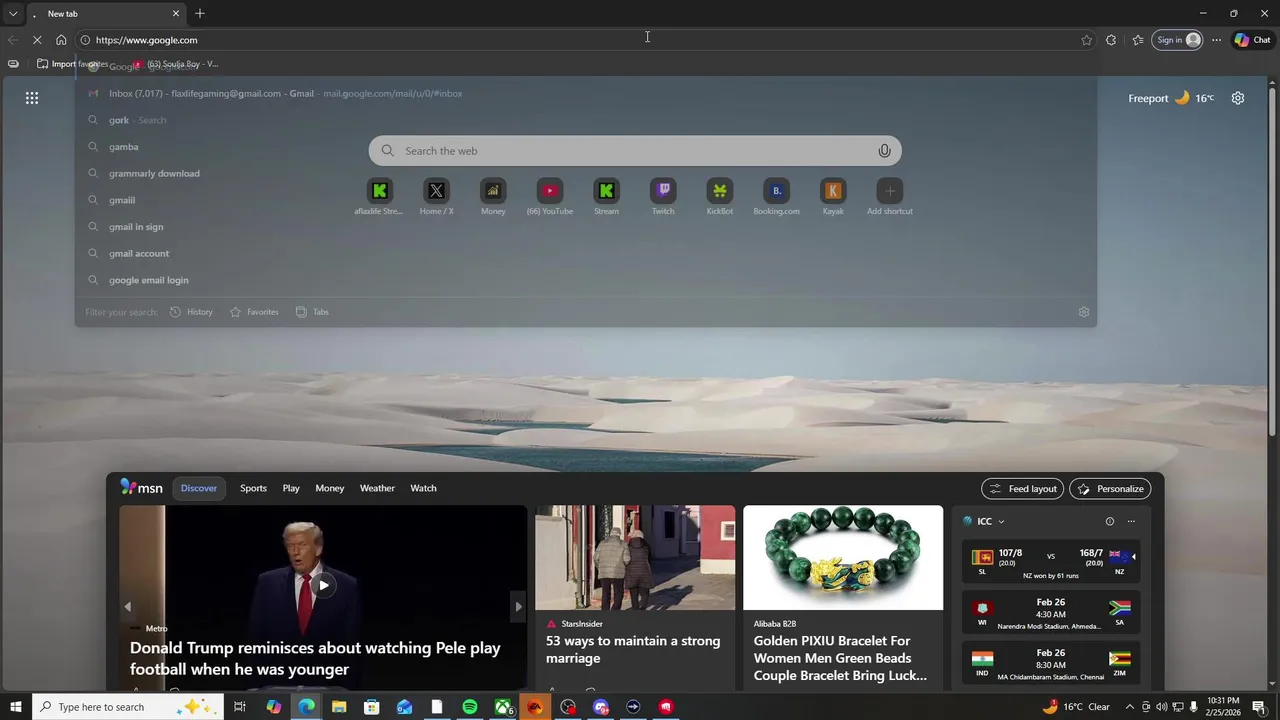
Task: Open the aflaxlife Stream shortcut
Action: click(379, 197)
